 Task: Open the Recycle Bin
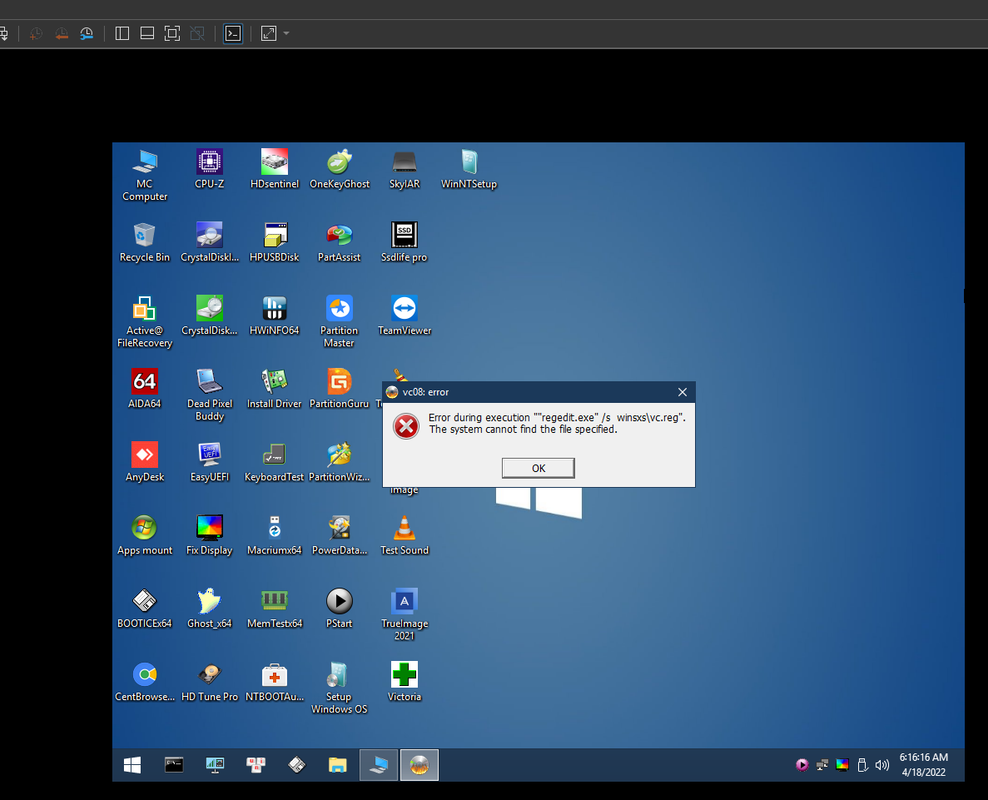coord(144,243)
